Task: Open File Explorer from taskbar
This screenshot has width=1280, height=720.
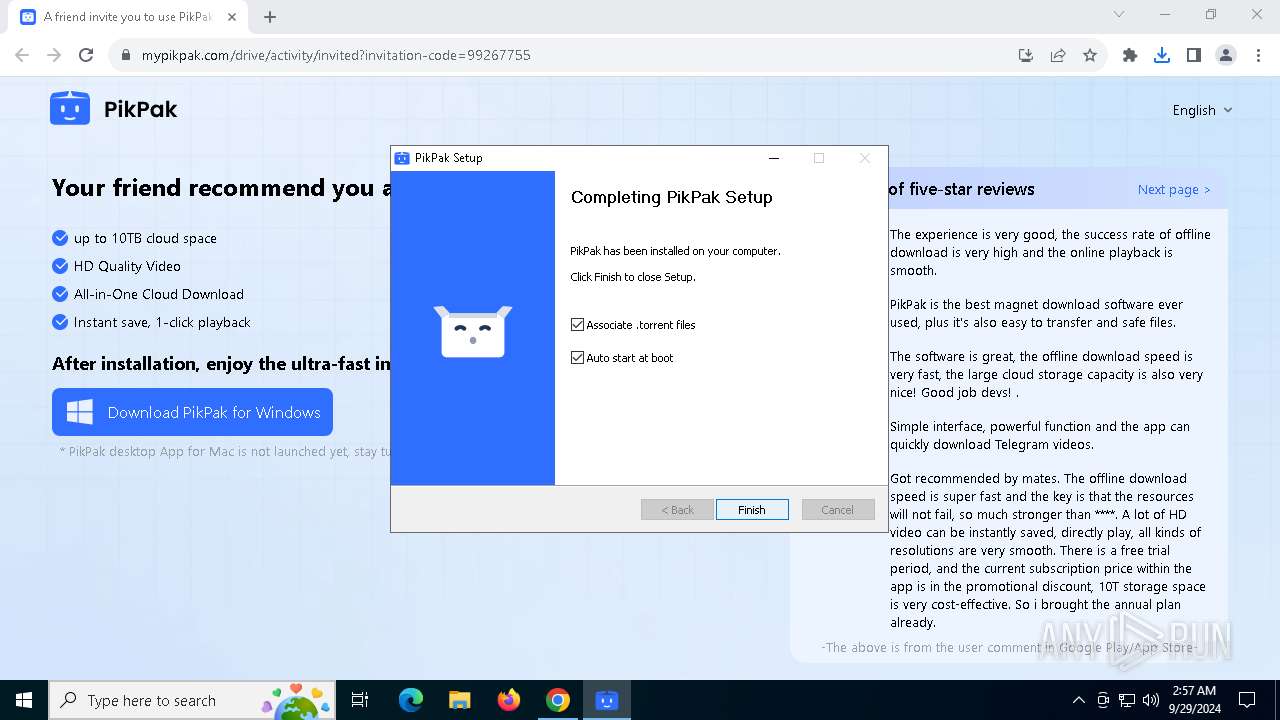Action: (x=460, y=700)
